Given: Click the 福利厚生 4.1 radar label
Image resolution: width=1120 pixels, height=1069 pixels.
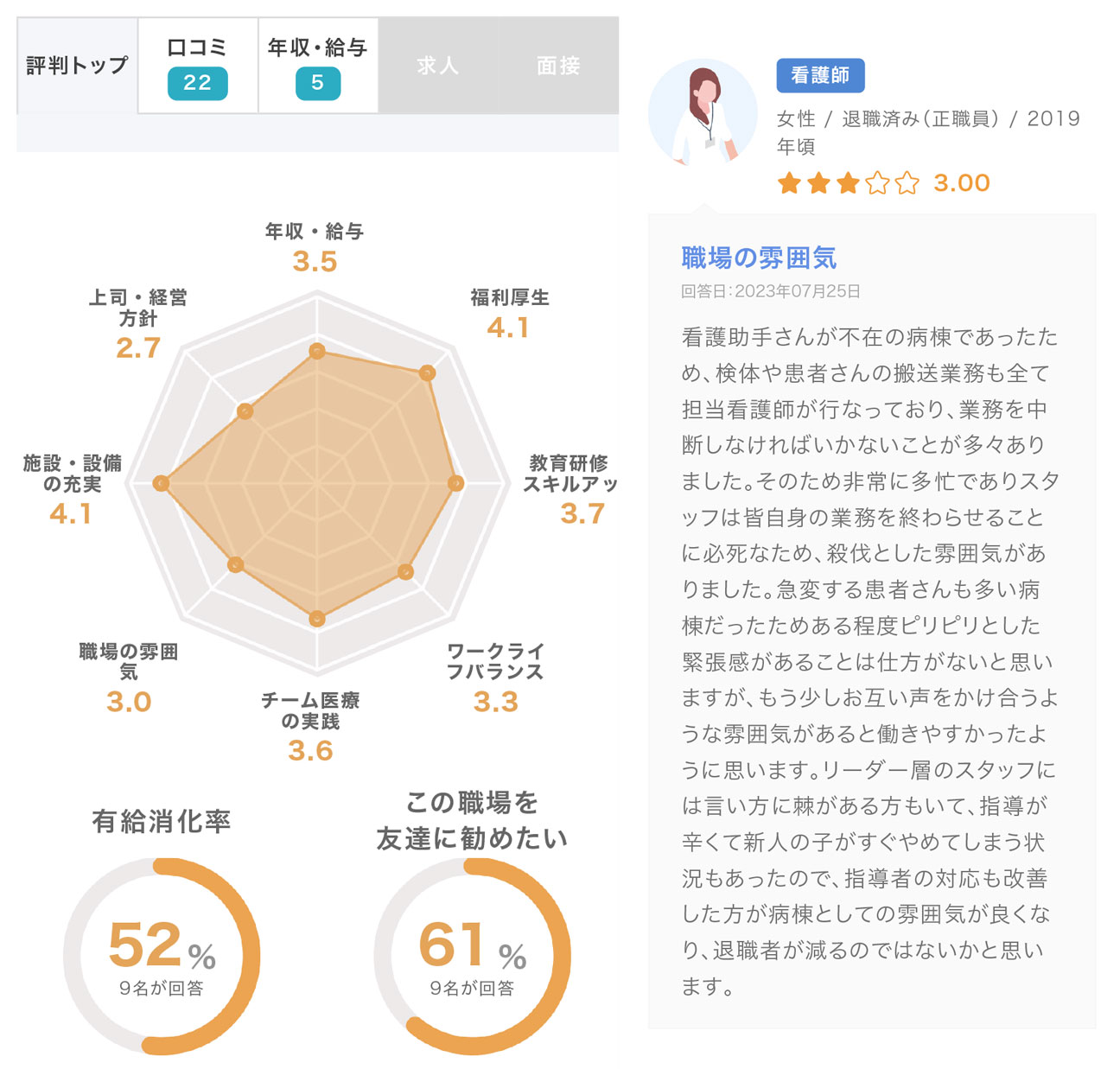Looking at the screenshot, I should pyautogui.click(x=509, y=314).
